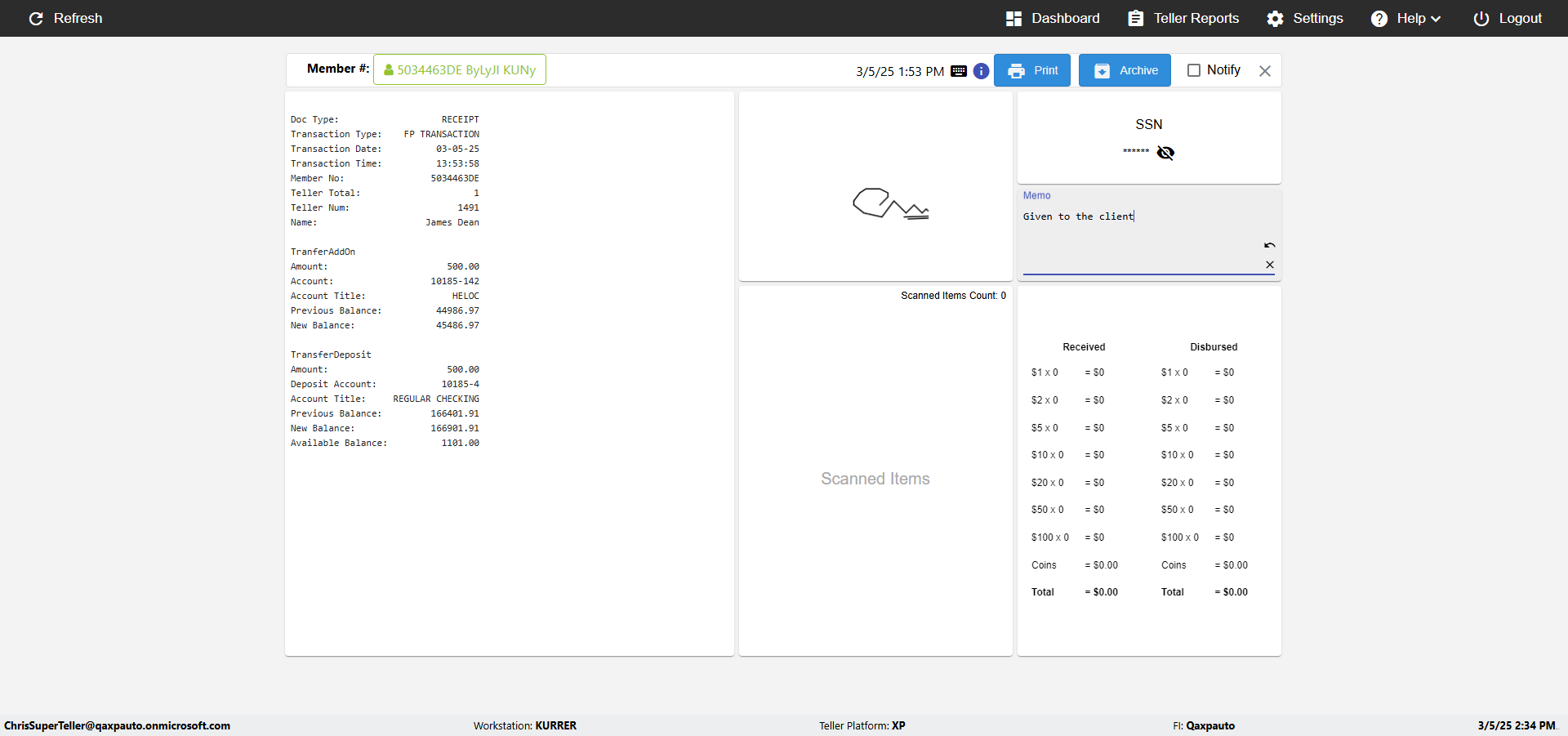The height and width of the screenshot is (736, 1568).
Task: Expand the Help dropdown chevron
Action: 1436,19
